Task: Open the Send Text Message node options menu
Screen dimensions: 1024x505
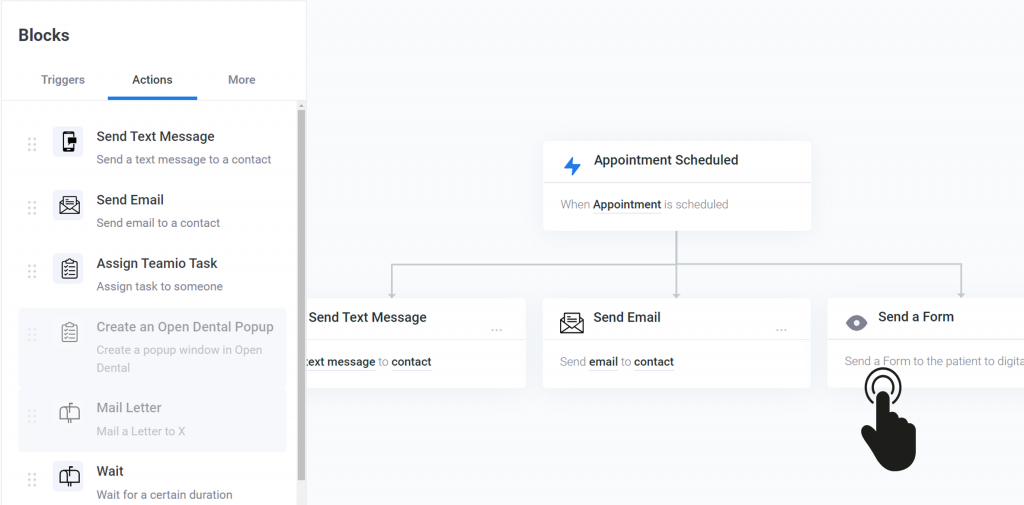Action: coord(497,330)
